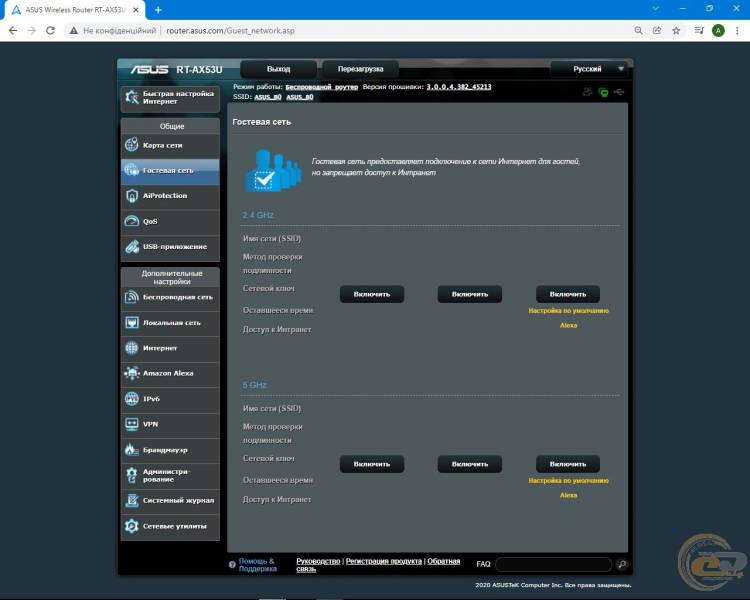Click the Беспроводной роутер operation mode link
Screen dimensions: 750x600
(321, 87)
